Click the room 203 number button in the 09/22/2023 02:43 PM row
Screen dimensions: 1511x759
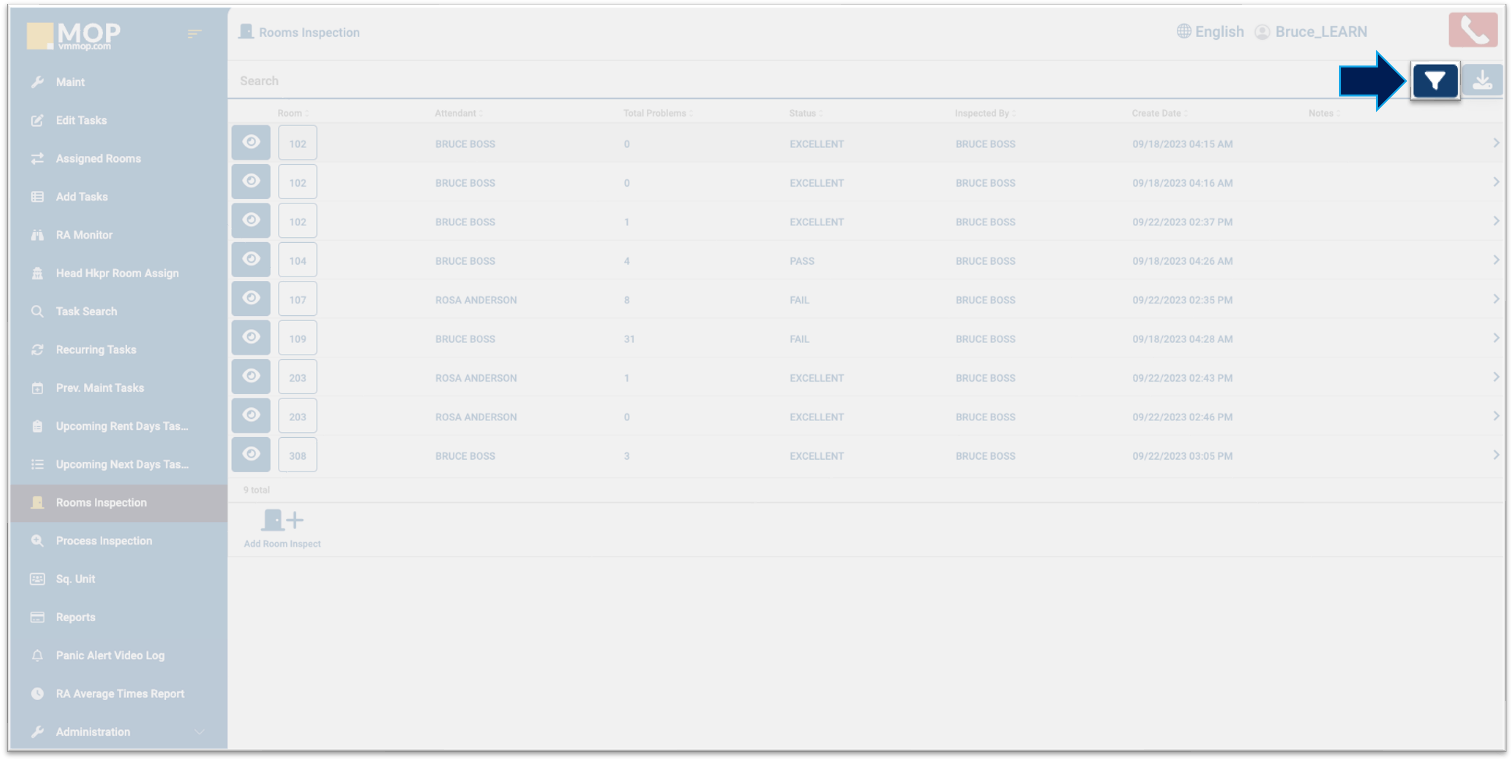click(298, 378)
